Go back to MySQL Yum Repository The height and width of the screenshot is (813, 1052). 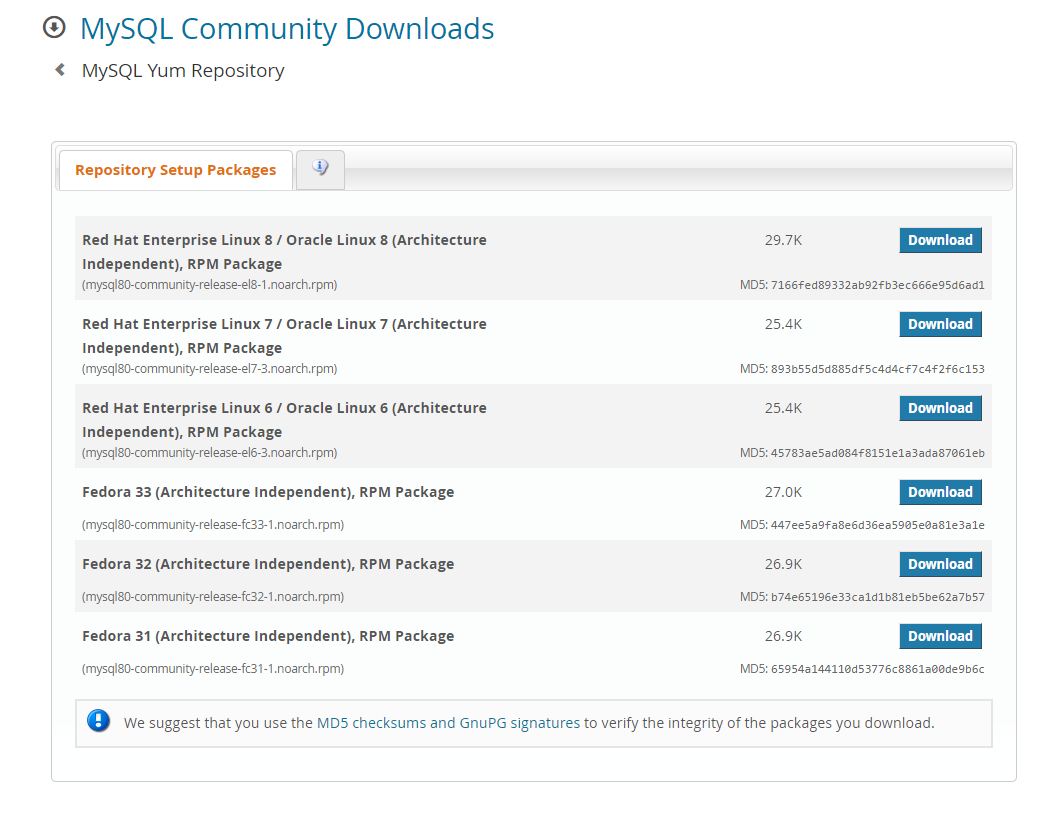pyautogui.click(x=183, y=71)
